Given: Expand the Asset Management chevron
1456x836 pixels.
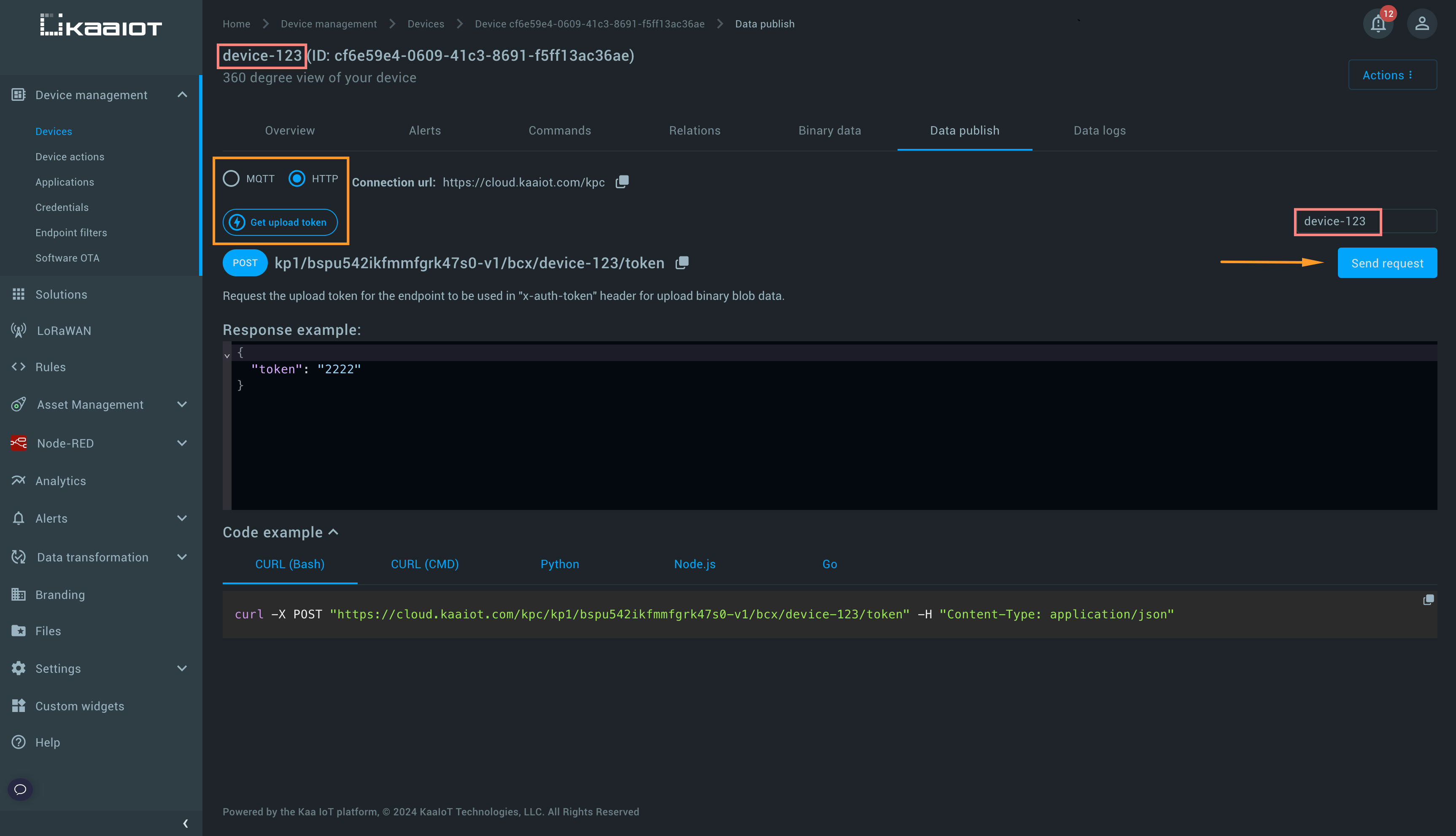Looking at the screenshot, I should (x=182, y=404).
